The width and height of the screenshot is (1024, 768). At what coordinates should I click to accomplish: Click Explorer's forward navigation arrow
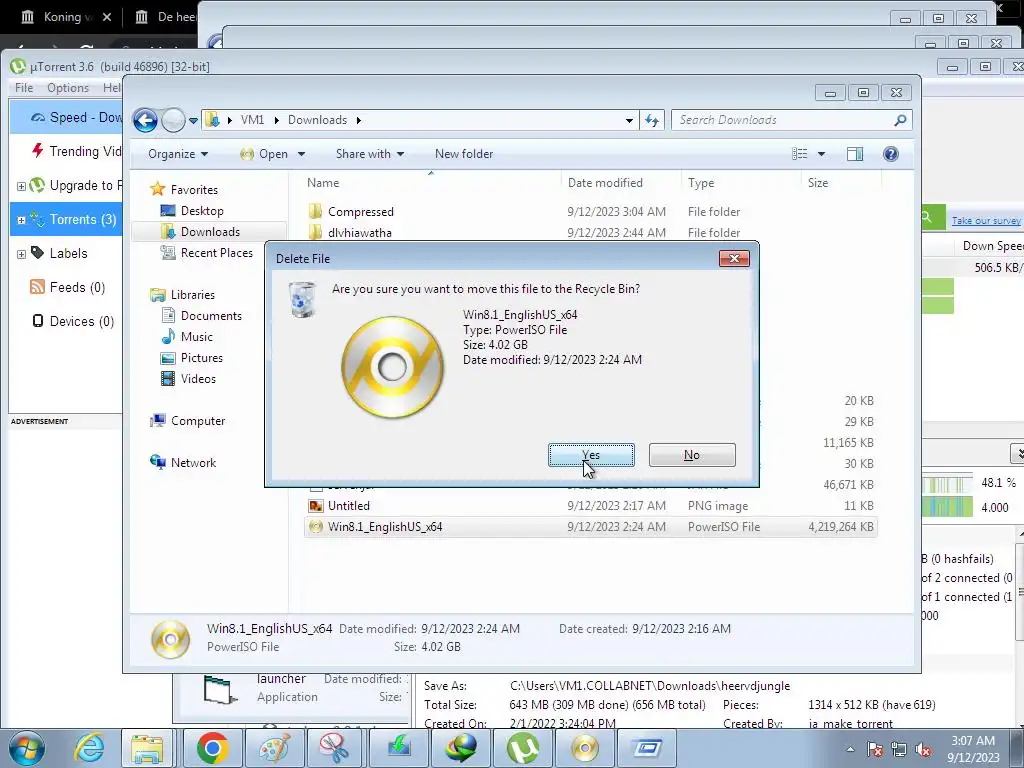173,120
